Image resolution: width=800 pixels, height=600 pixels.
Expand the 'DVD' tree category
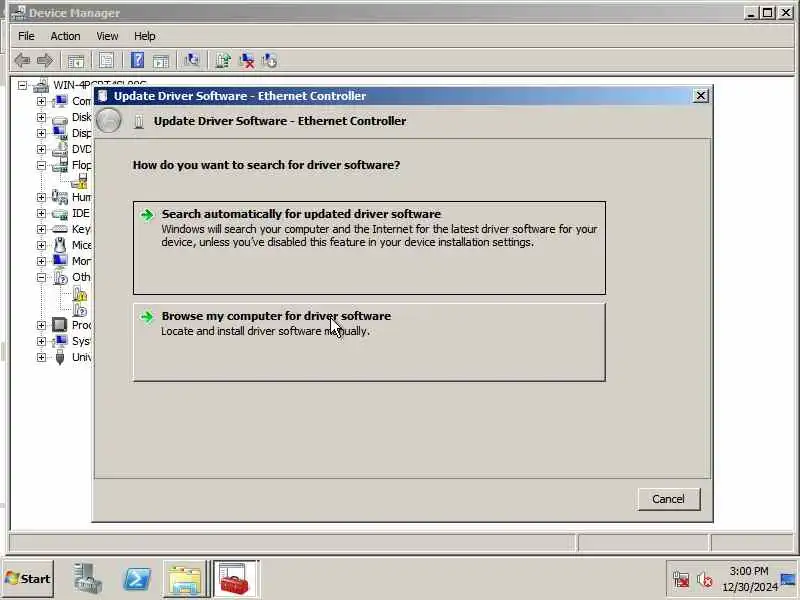click(41, 149)
